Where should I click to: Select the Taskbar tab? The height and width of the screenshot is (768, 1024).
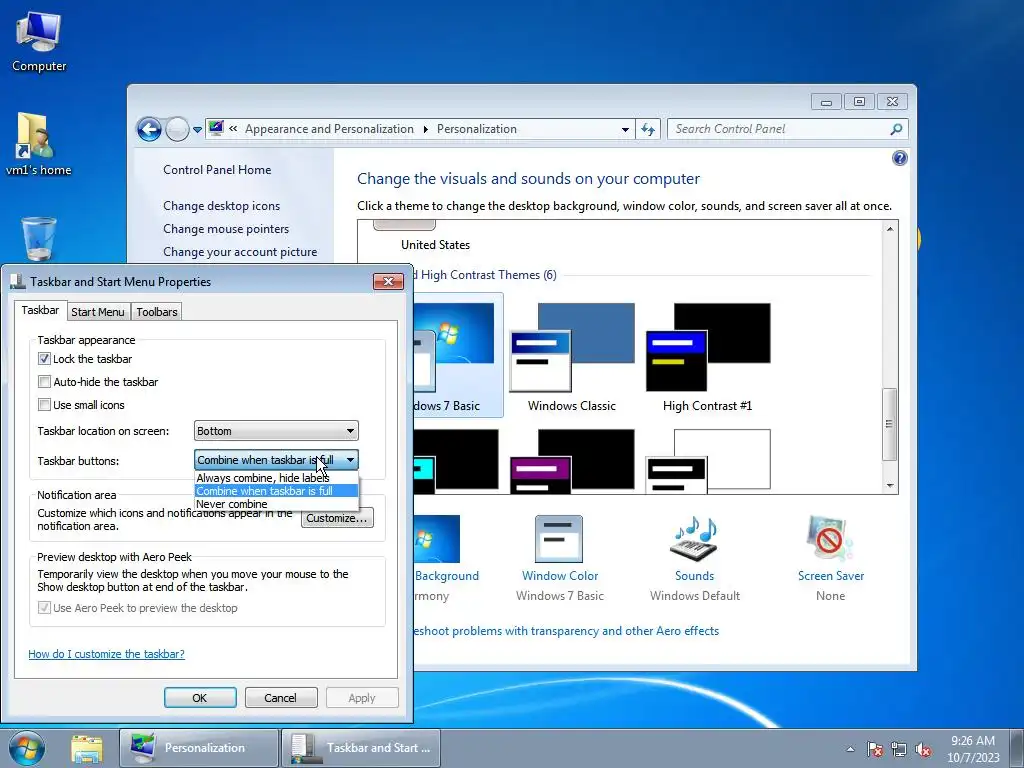(x=40, y=310)
